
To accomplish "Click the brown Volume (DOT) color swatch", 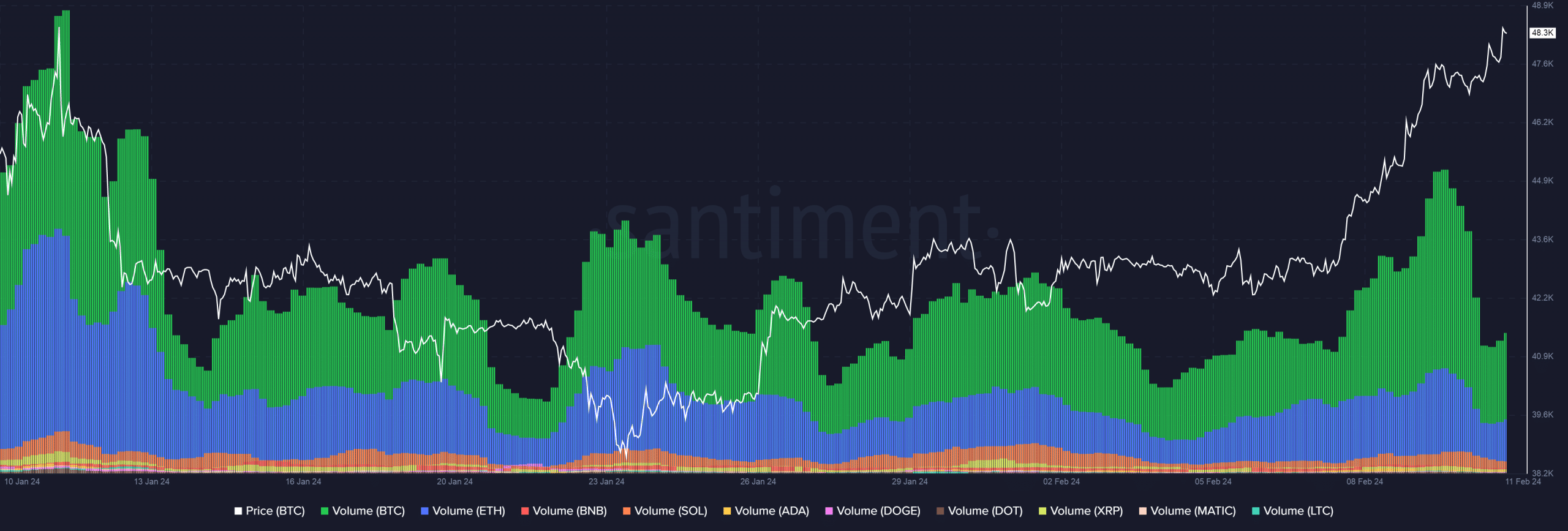I will [940, 511].
